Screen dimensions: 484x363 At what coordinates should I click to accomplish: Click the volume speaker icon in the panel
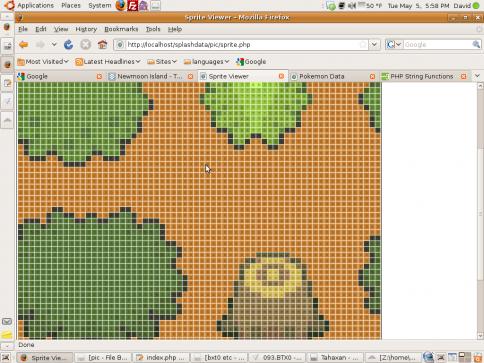[x=352, y=5]
